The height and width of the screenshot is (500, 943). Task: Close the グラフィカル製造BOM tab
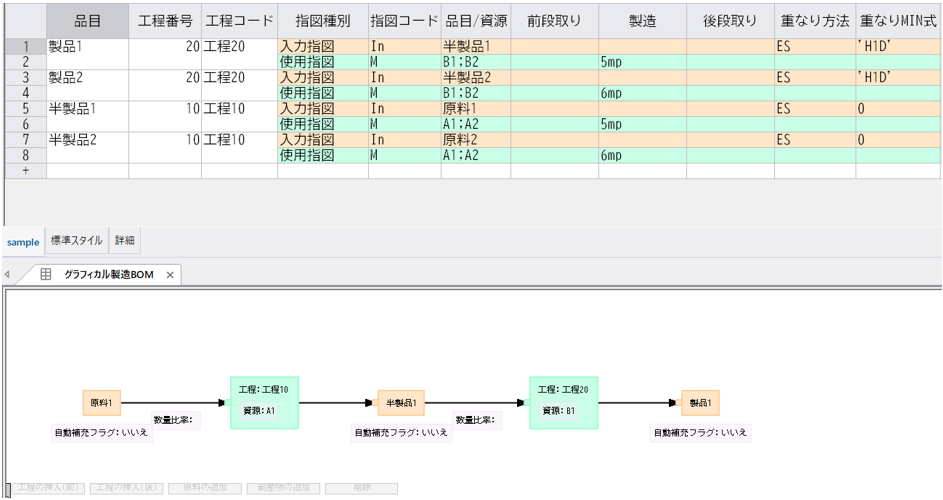pyautogui.click(x=170, y=275)
